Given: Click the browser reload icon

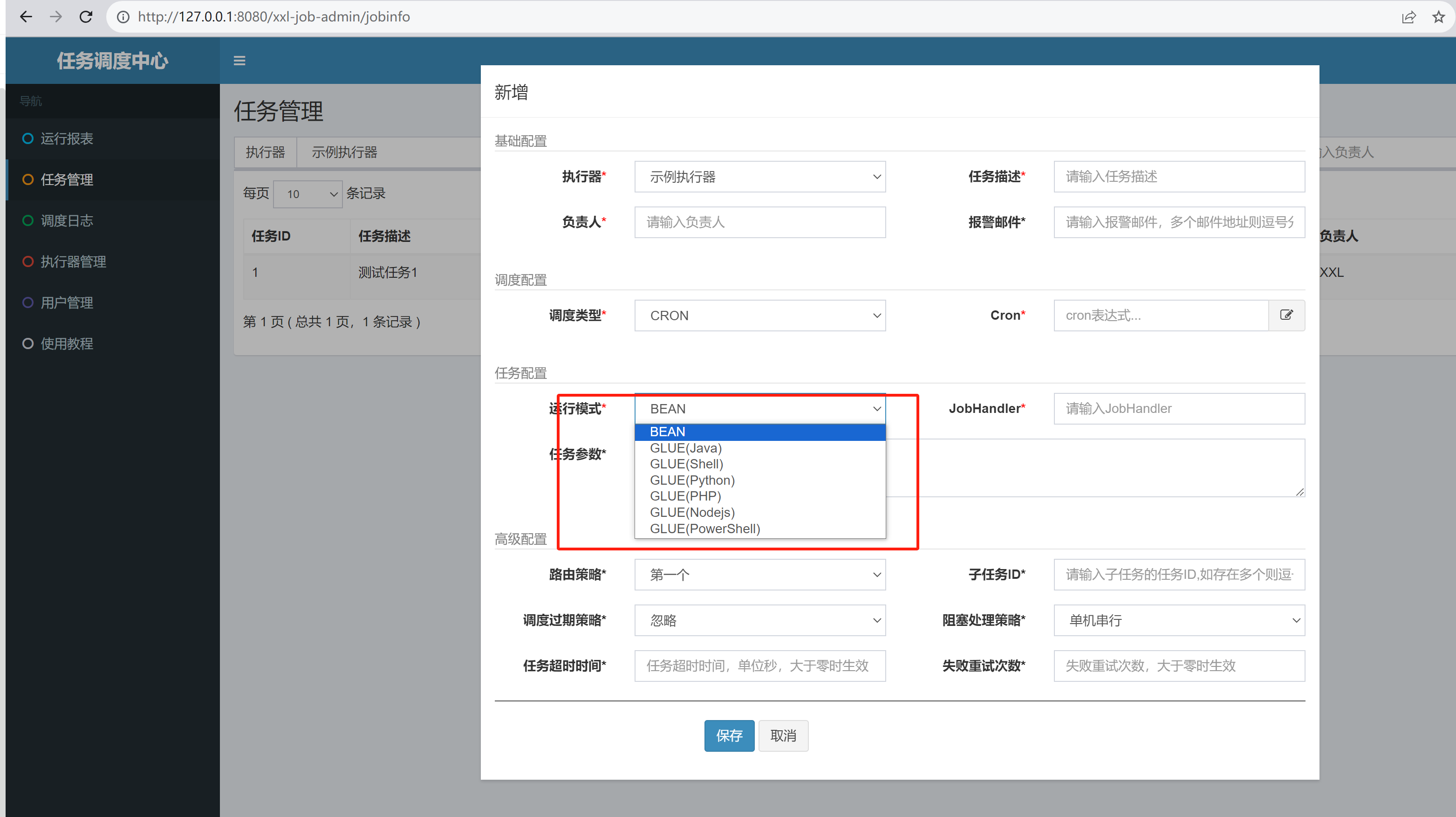Looking at the screenshot, I should [x=86, y=17].
